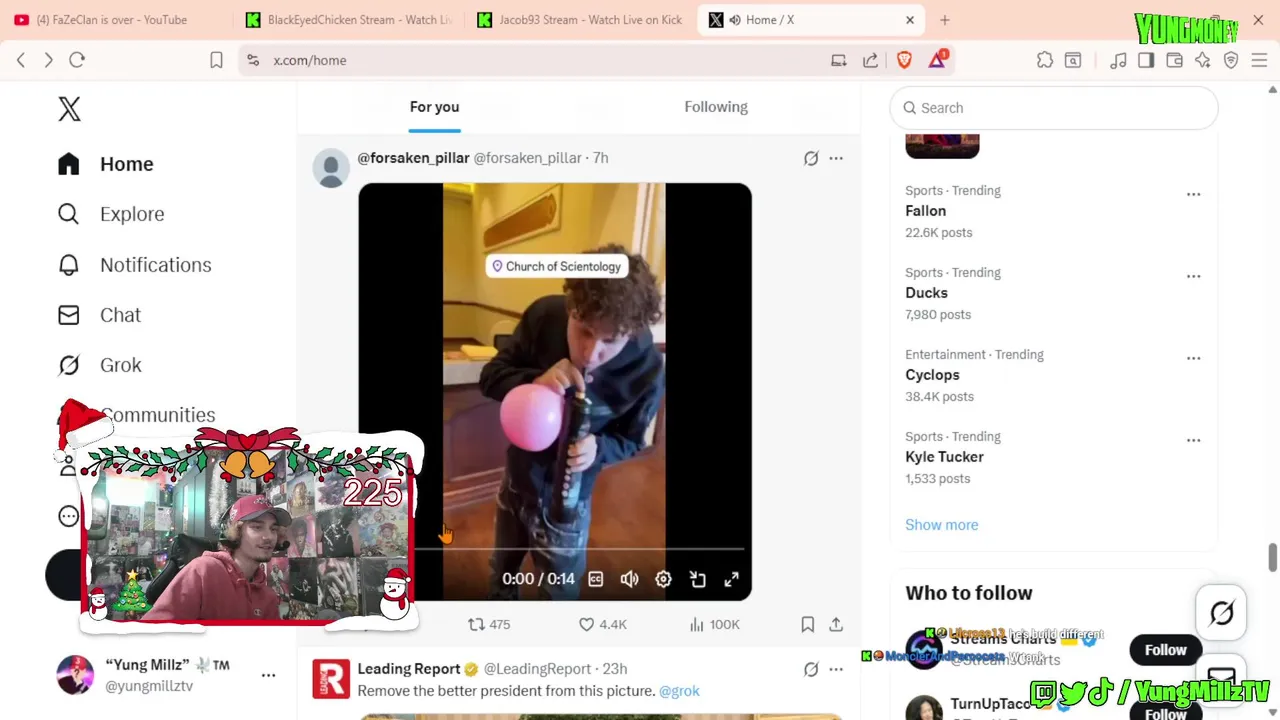This screenshot has width=1280, height=720.
Task: Open Notifications in the sidebar
Action: pyautogui.click(x=135, y=265)
